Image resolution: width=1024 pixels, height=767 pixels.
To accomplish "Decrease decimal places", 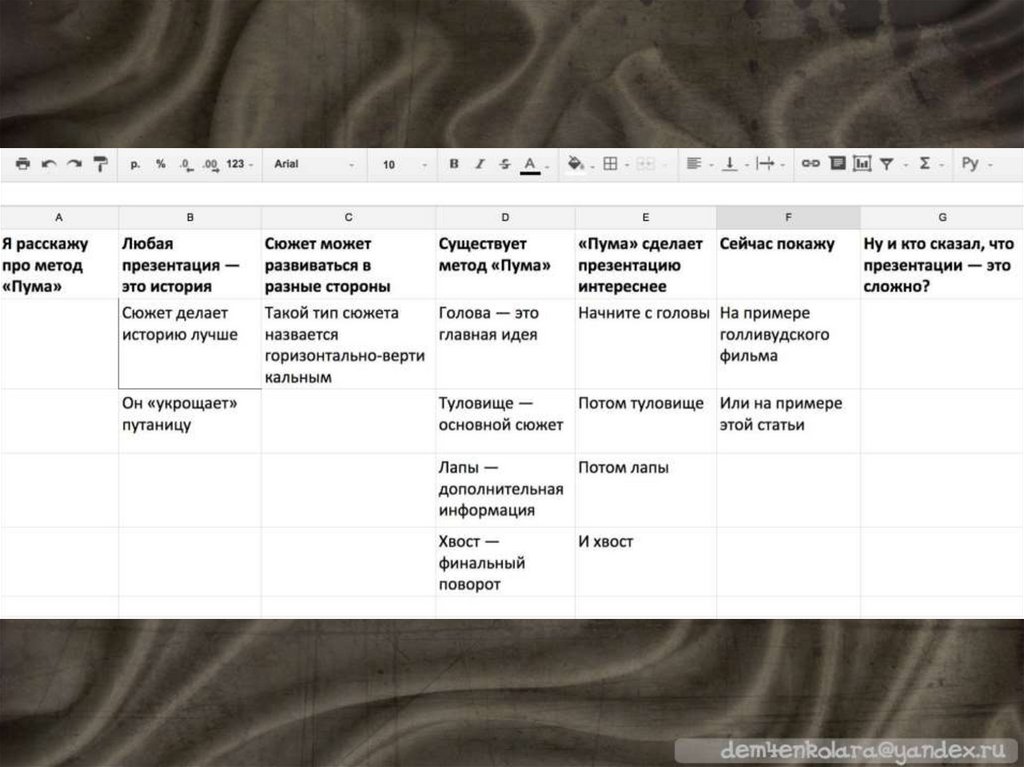I will click(x=185, y=164).
